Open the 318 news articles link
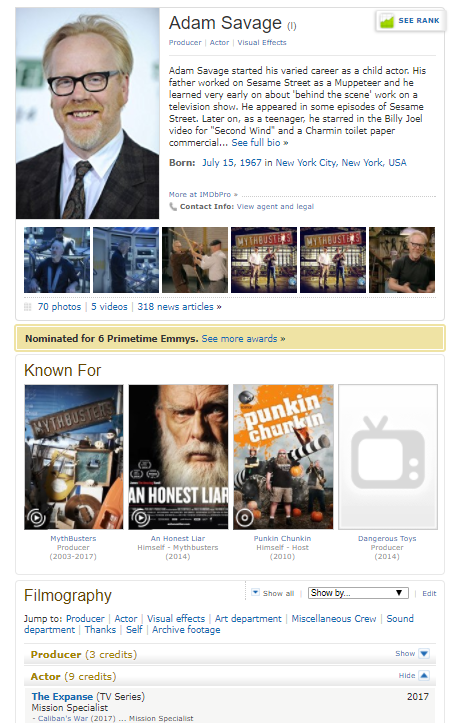This screenshot has width=453, height=723. [179, 307]
